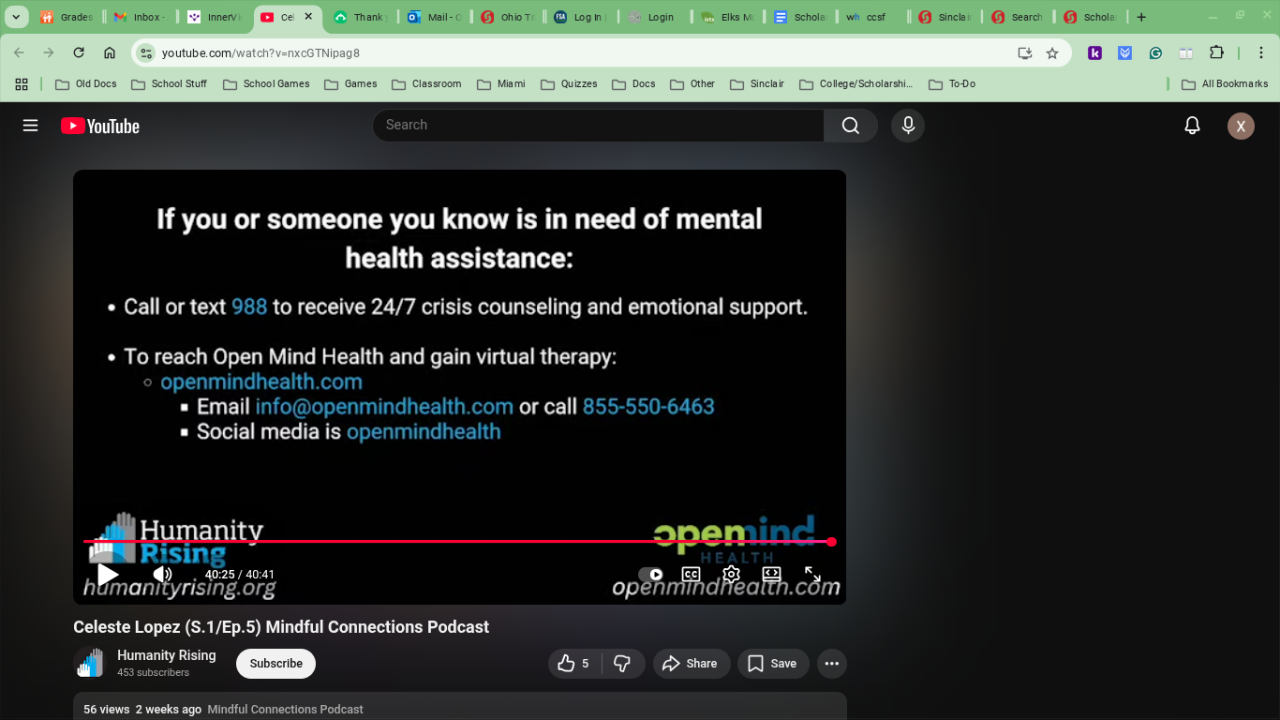Switch to the Thank you tab

pos(360,17)
